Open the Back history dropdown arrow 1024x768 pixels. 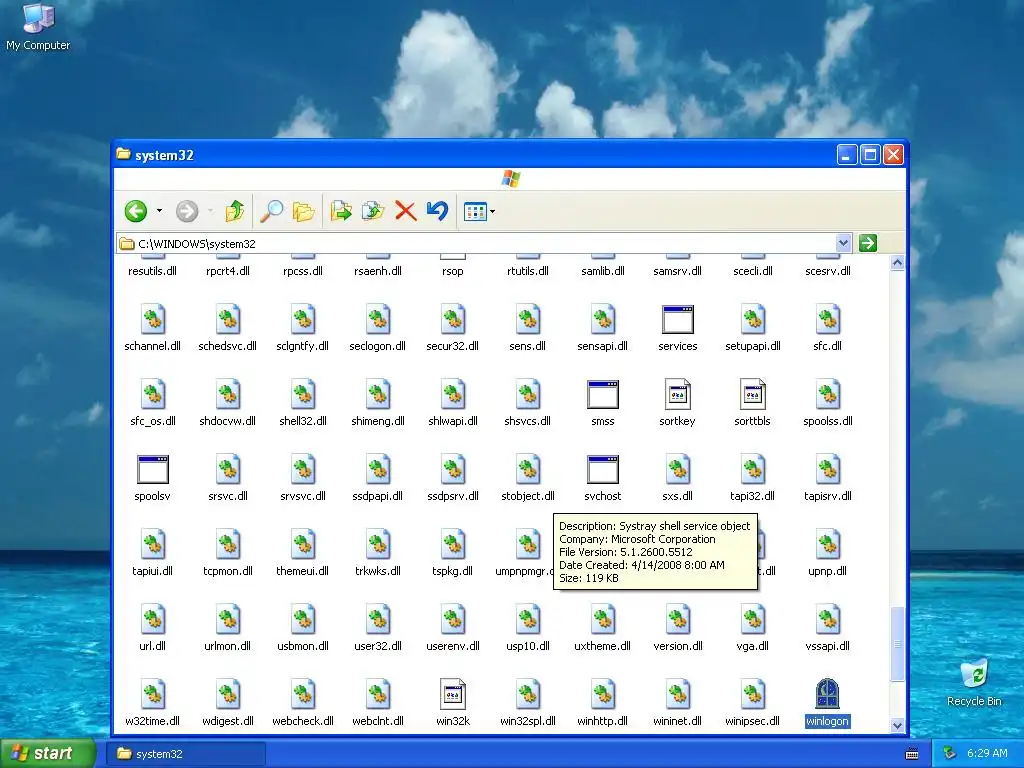tap(159, 211)
